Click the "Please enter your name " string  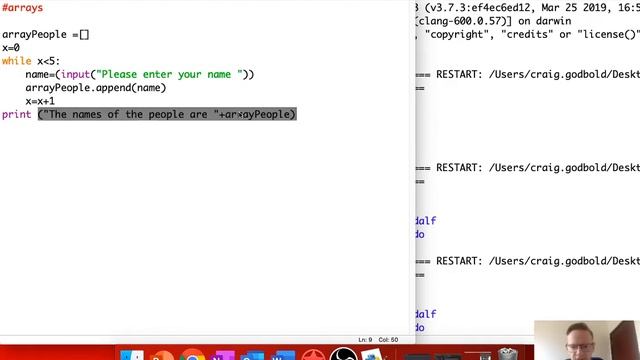click(169, 75)
